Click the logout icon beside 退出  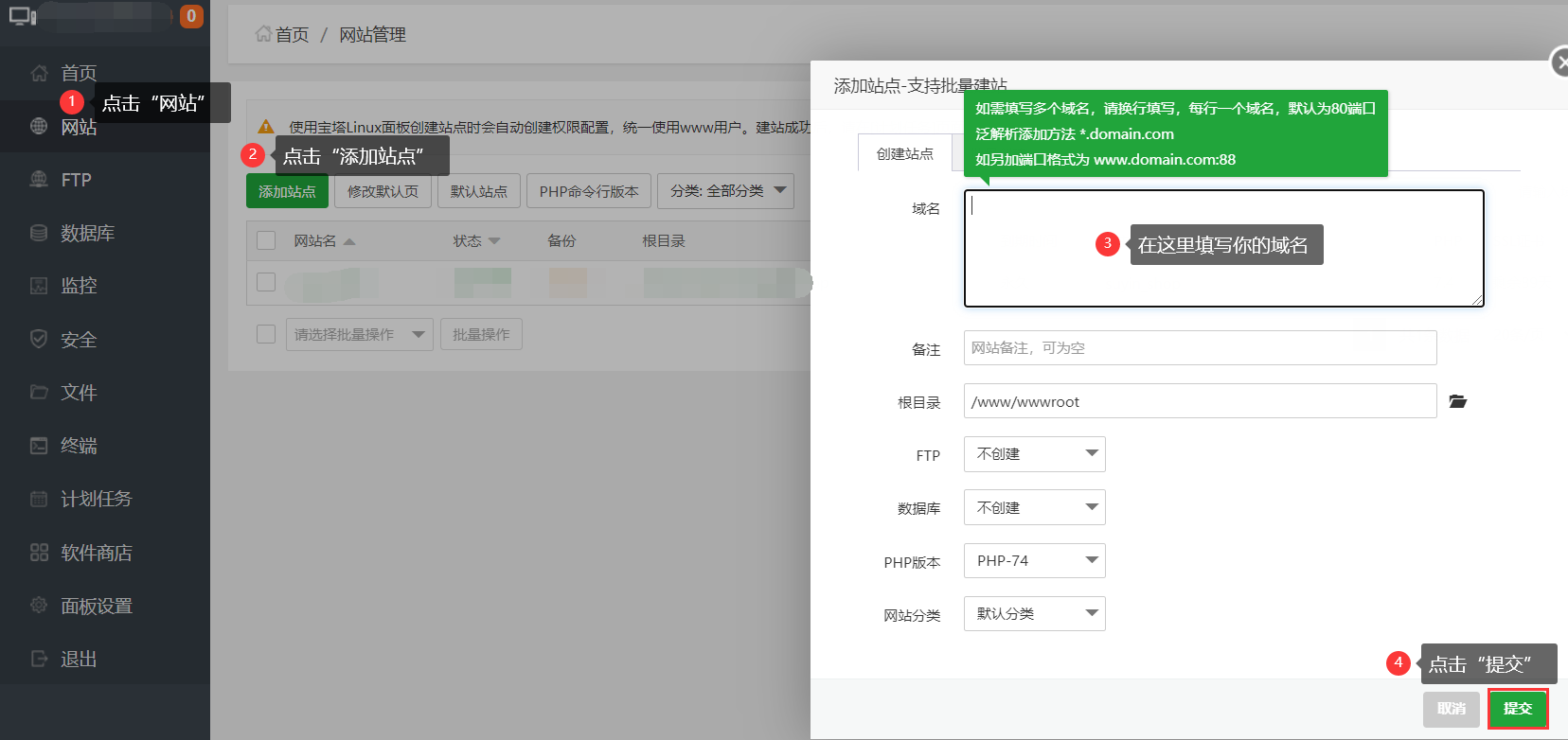pos(39,659)
